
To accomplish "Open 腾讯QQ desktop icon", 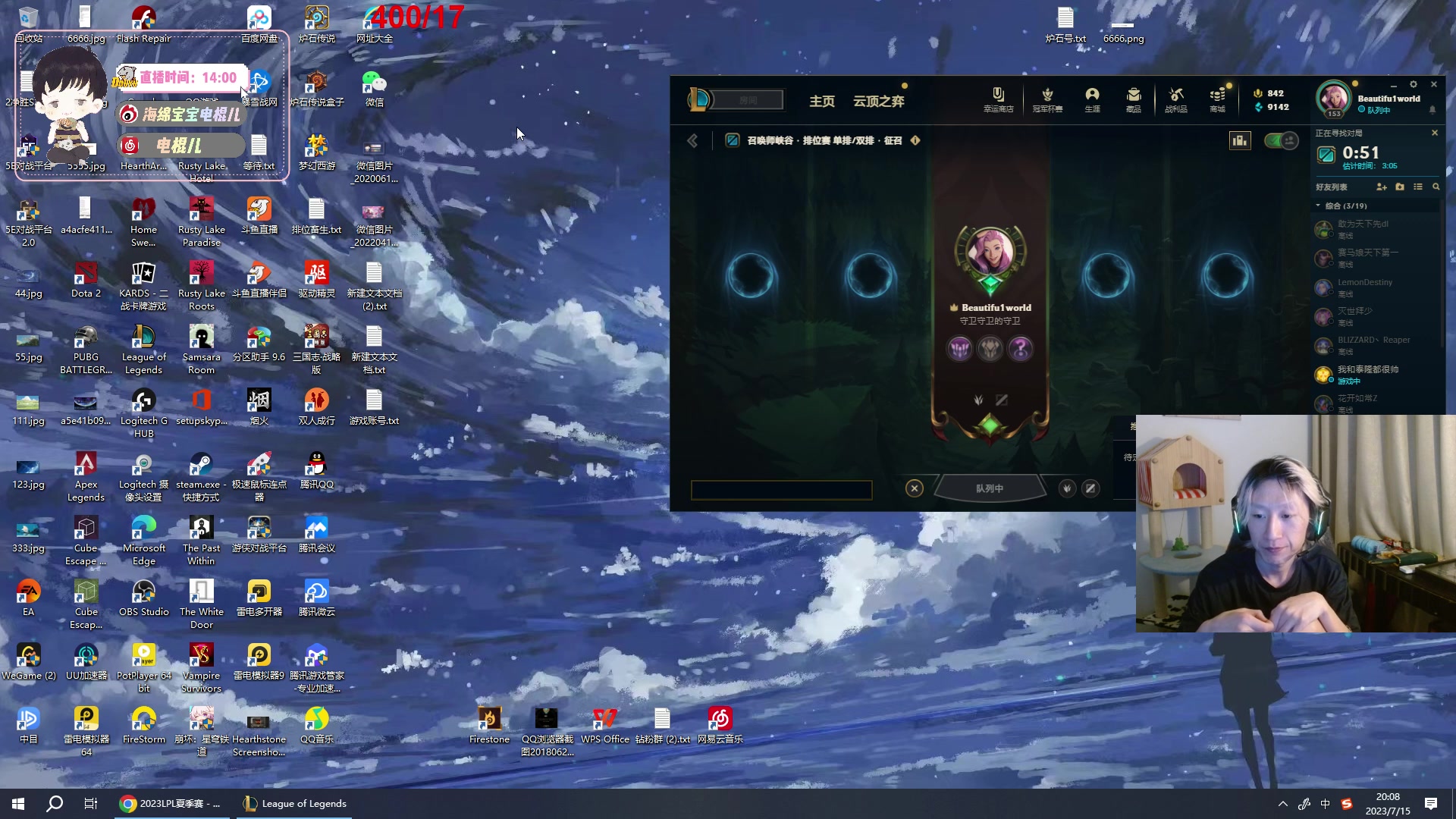I will 316,470.
